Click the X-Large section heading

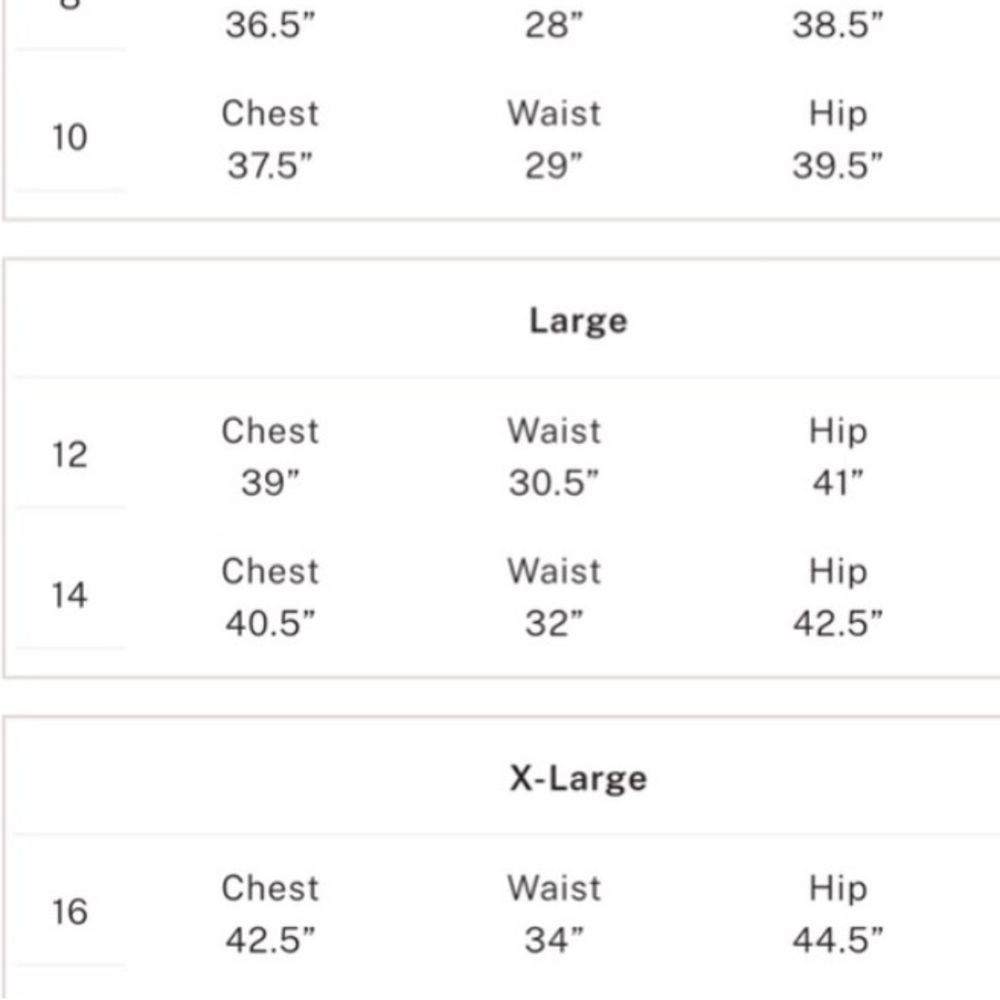(578, 778)
